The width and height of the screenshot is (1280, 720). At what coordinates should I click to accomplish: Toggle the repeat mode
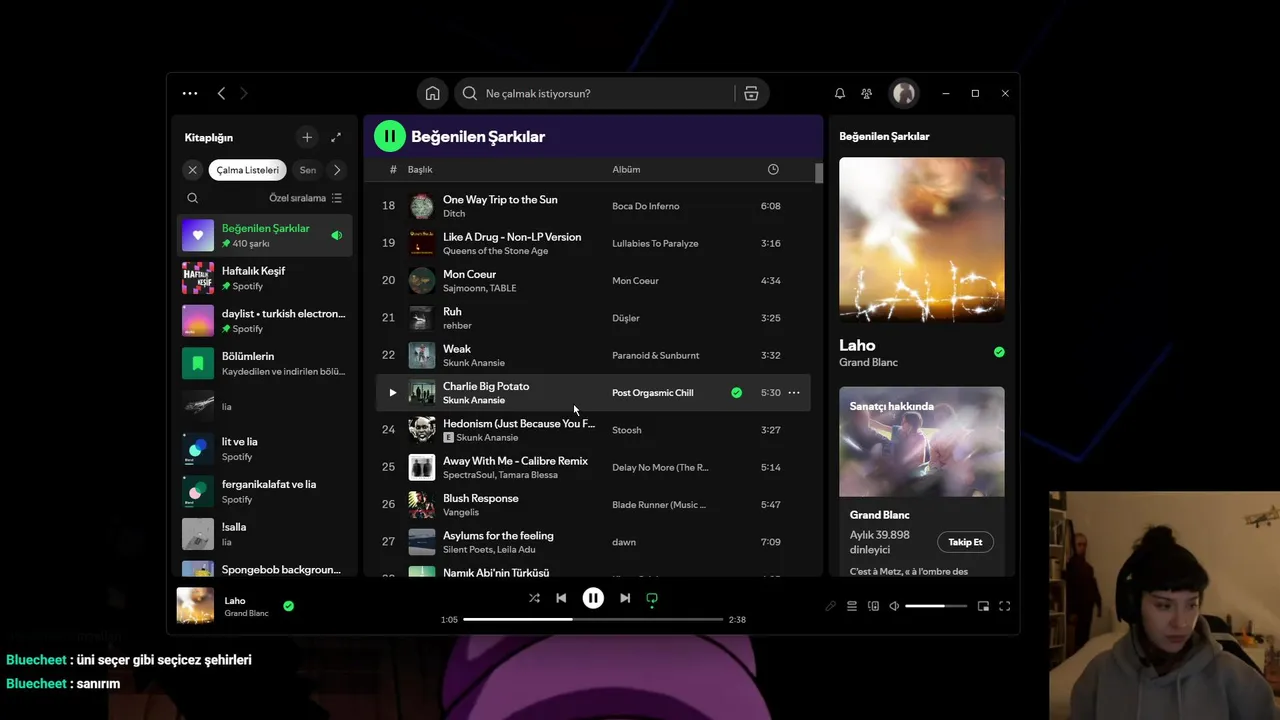coord(652,598)
